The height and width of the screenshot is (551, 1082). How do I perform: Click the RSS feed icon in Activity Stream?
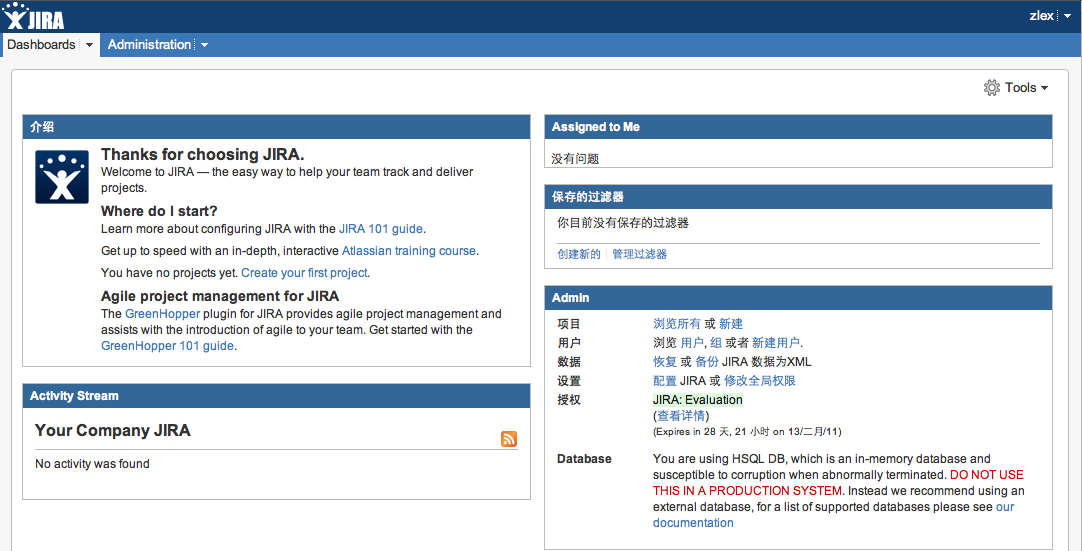click(x=509, y=438)
